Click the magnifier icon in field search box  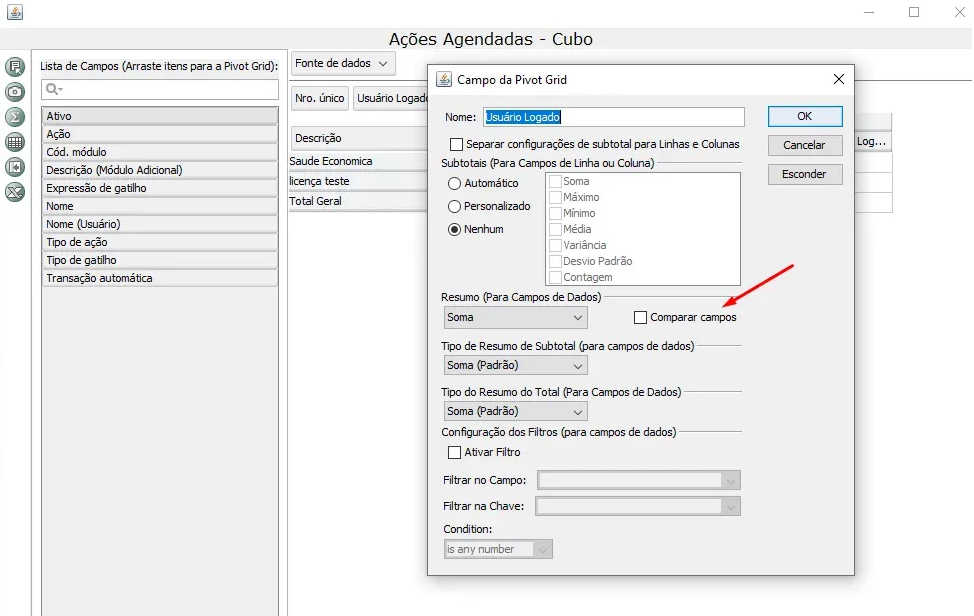[53, 89]
